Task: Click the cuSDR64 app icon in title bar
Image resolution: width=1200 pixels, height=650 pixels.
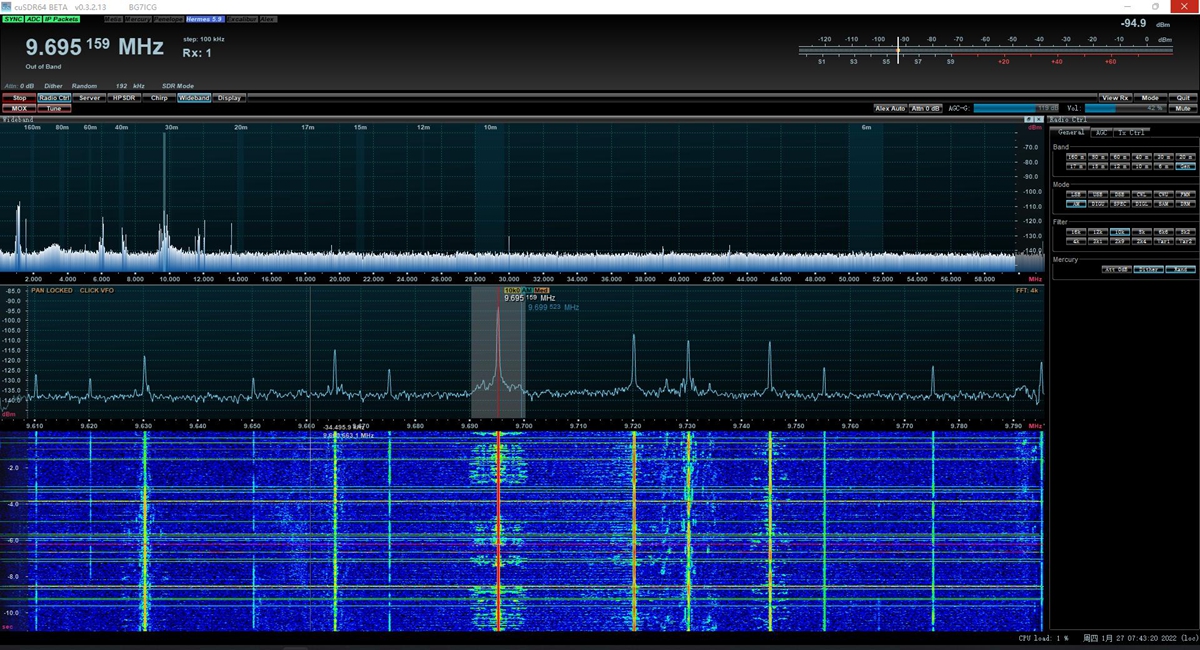Action: point(7,6)
